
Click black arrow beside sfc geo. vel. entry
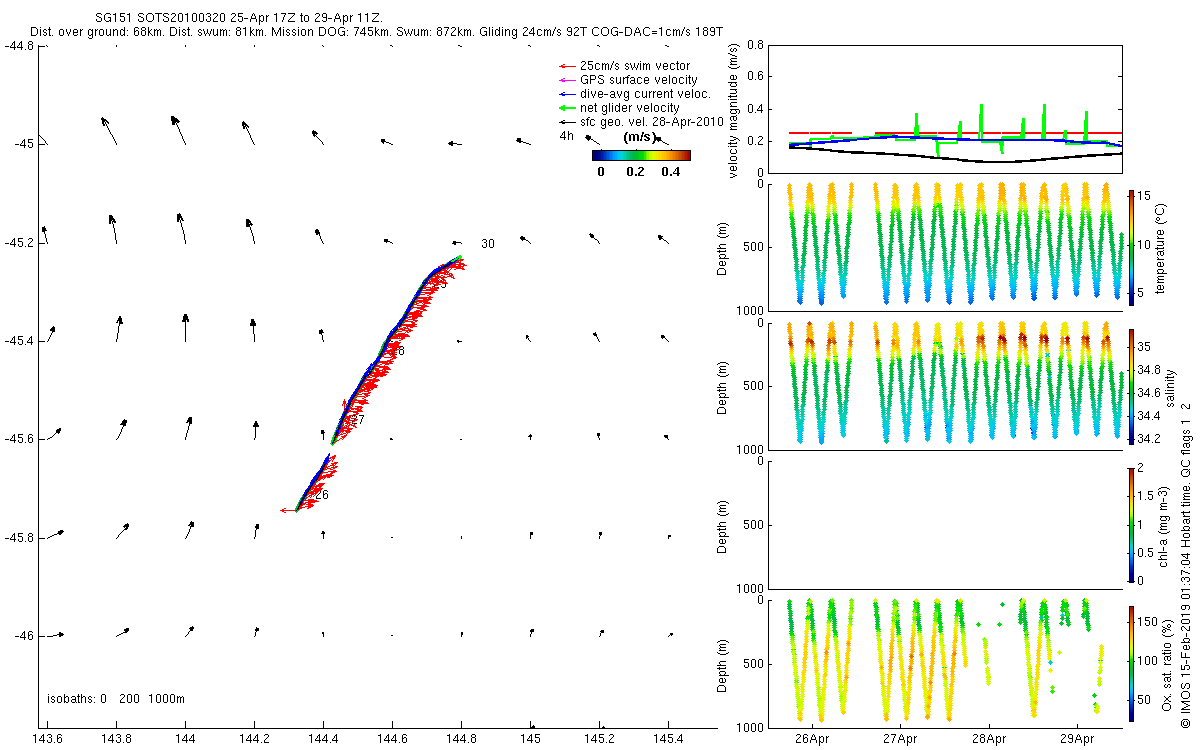(566, 121)
